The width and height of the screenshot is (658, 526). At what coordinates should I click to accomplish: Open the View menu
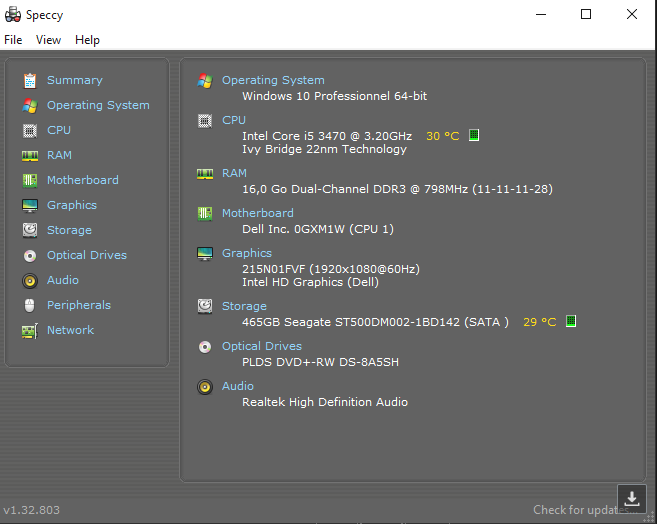coord(48,40)
